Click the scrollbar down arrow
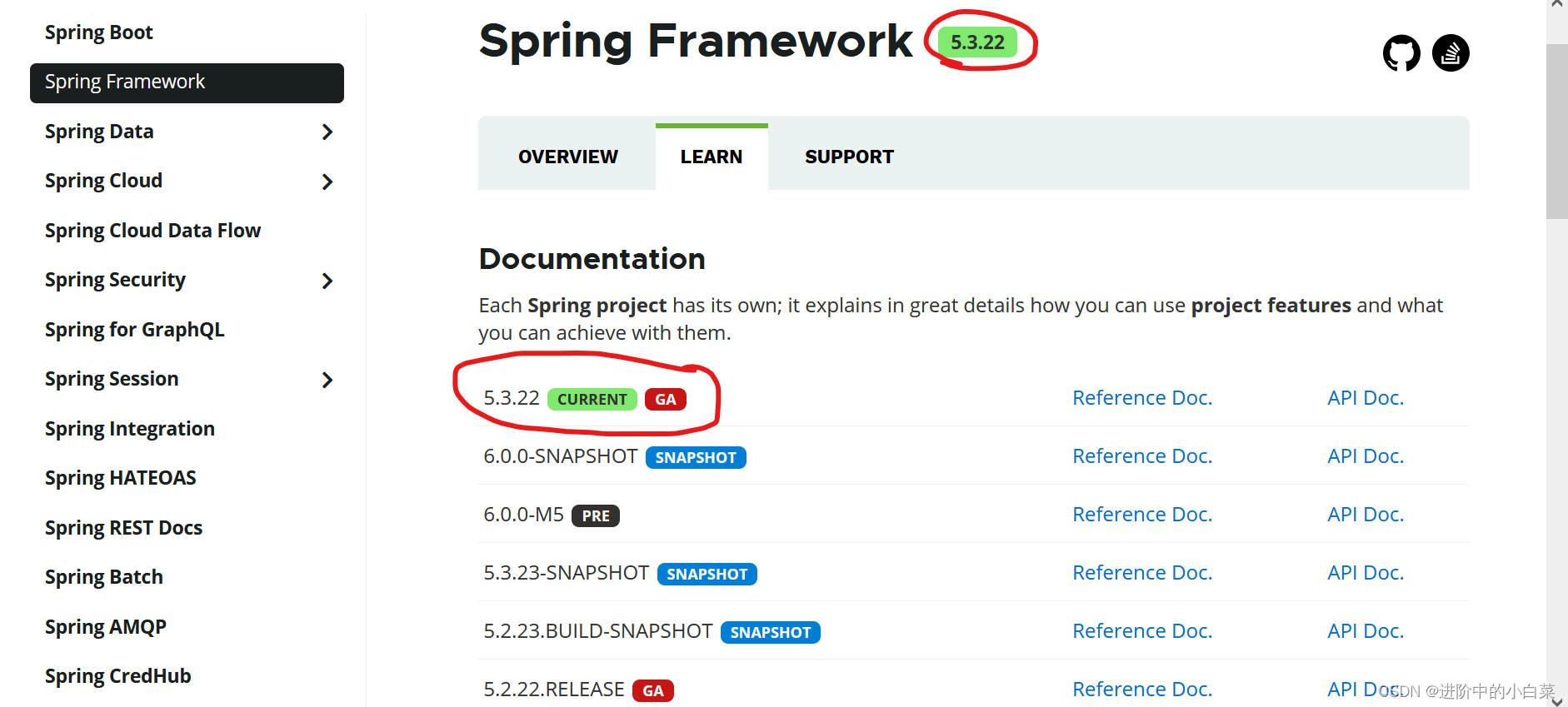The image size is (1568, 707). click(1556, 700)
